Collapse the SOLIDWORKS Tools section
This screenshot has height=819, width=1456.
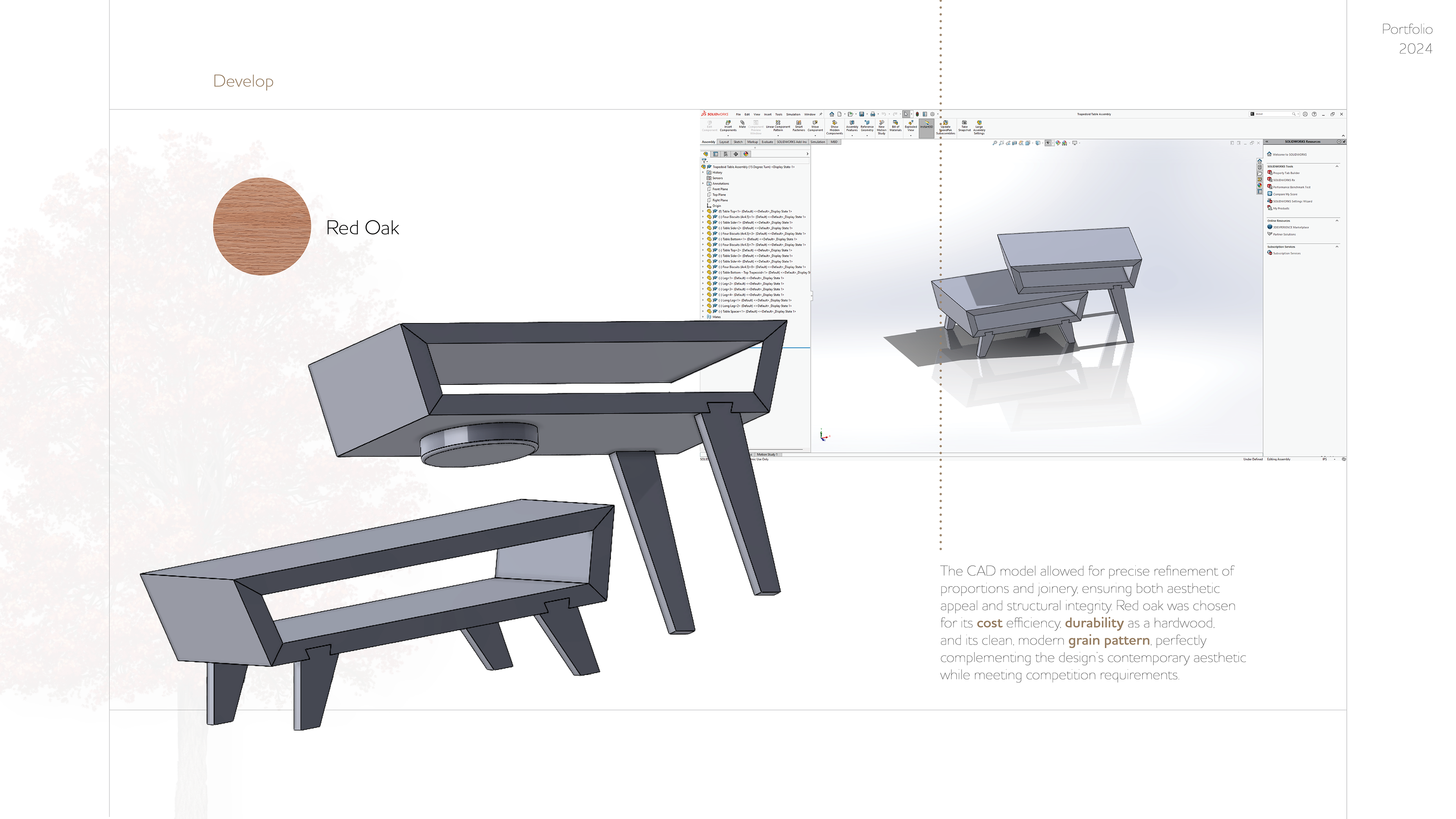coord(1337,166)
